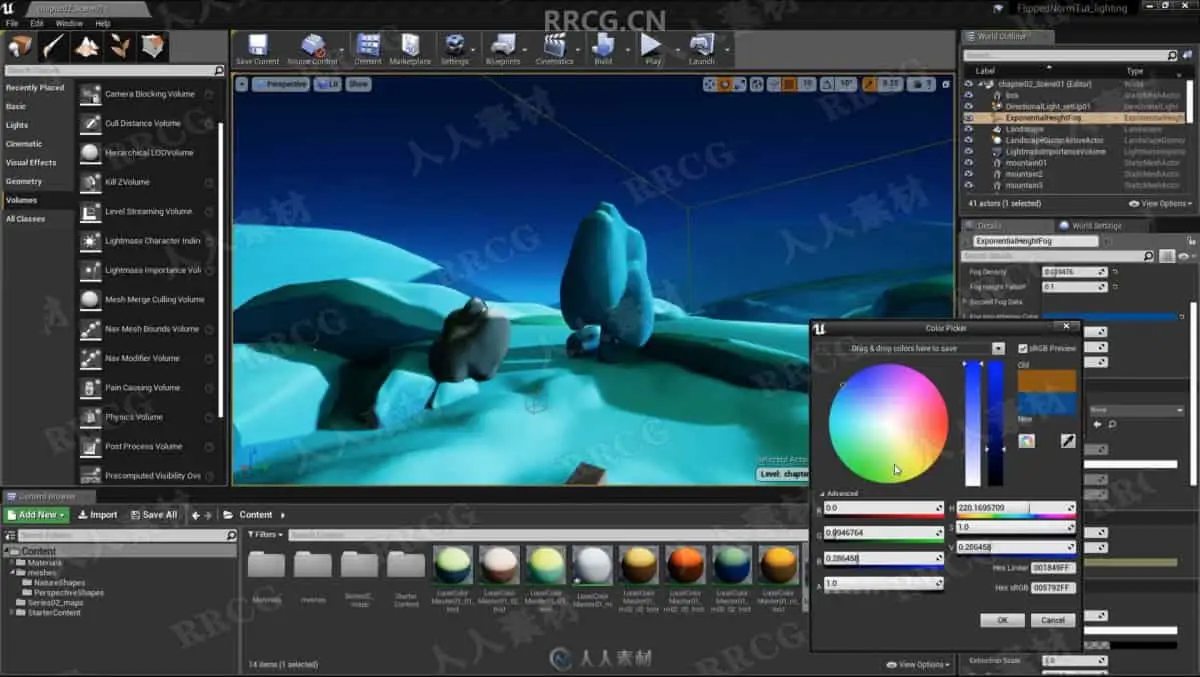The width and height of the screenshot is (1200, 677).
Task: Select the Lights category
Action: (17, 125)
